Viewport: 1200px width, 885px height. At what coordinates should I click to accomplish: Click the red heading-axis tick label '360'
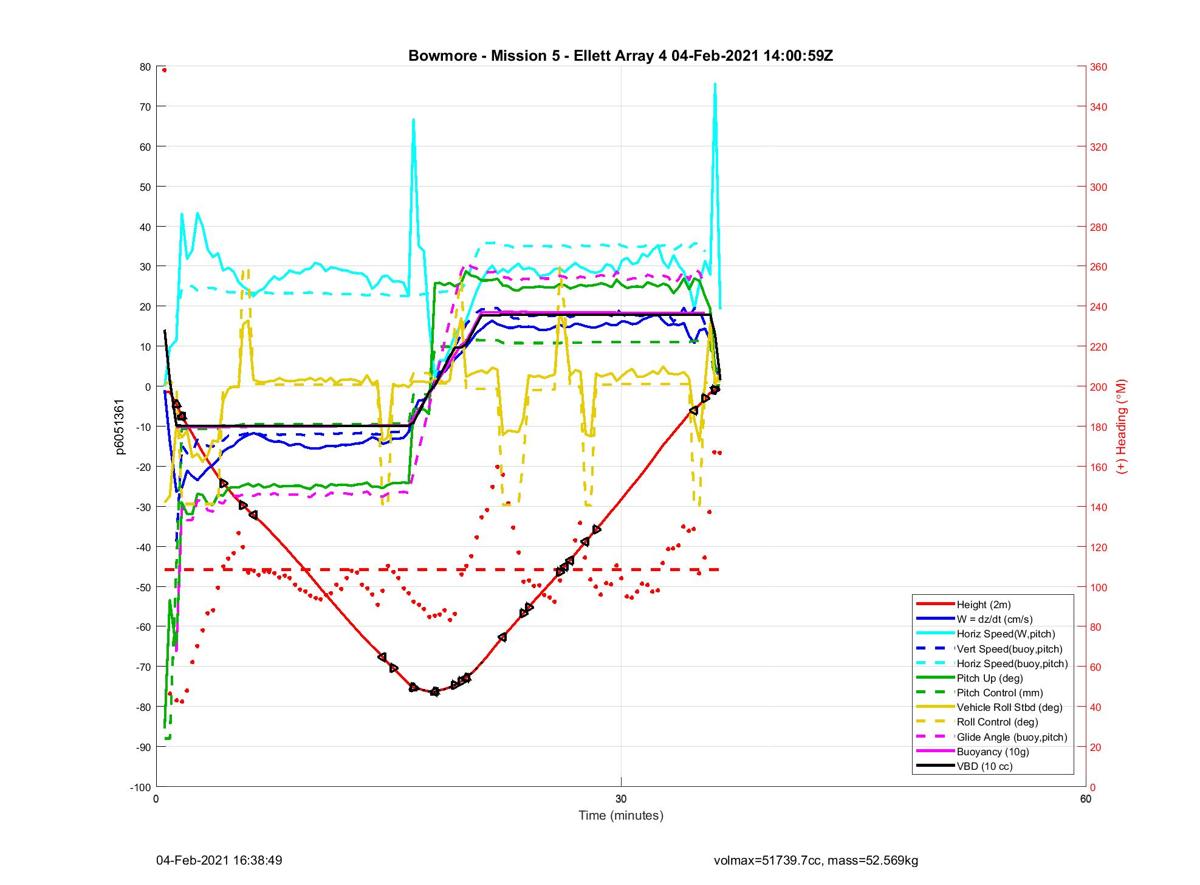1099,67
